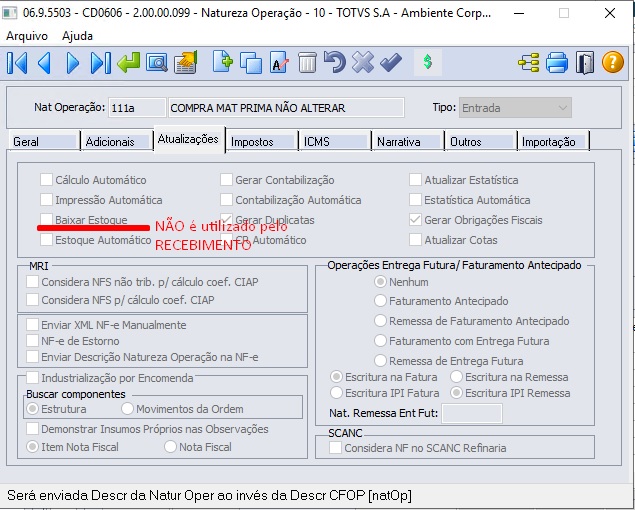Click the green go-to arrow icon
Screen dimensions: 635x510
(x=128, y=62)
